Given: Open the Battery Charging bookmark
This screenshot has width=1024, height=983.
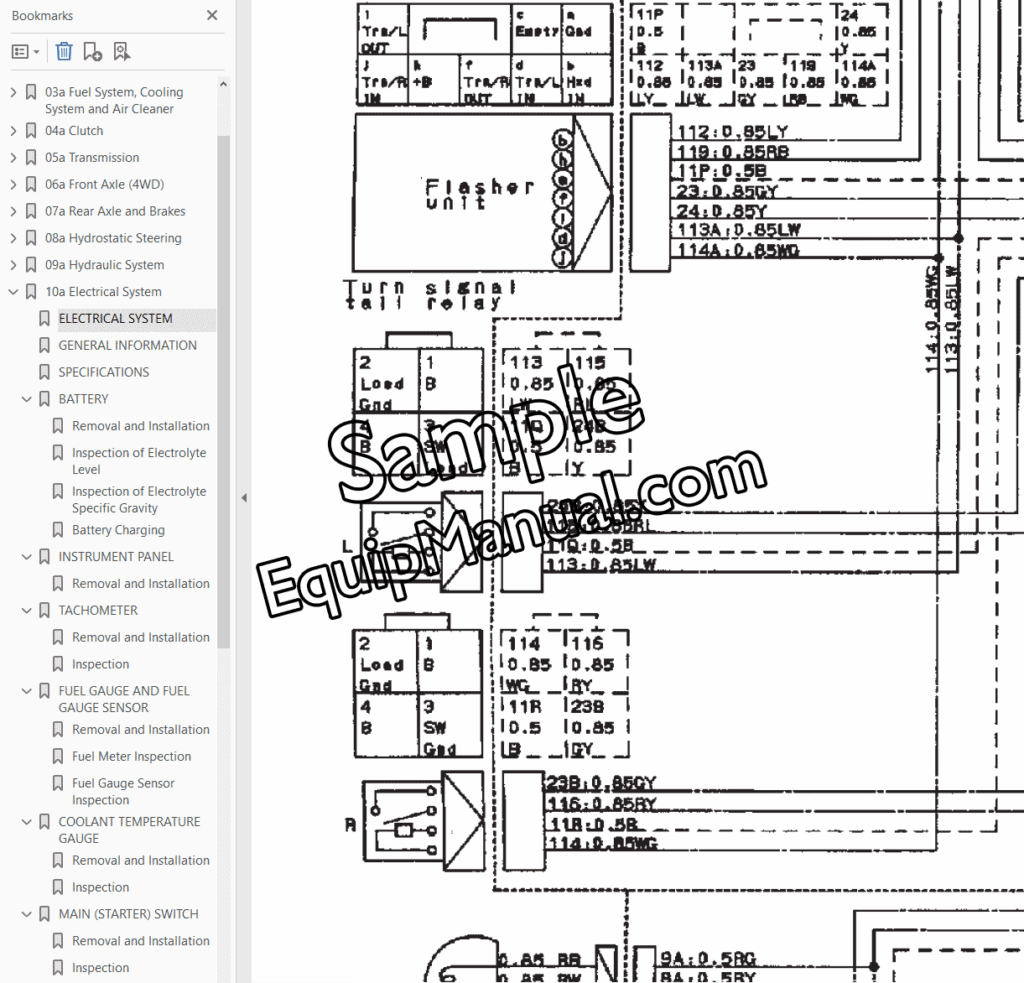Looking at the screenshot, I should pyautogui.click(x=118, y=530).
